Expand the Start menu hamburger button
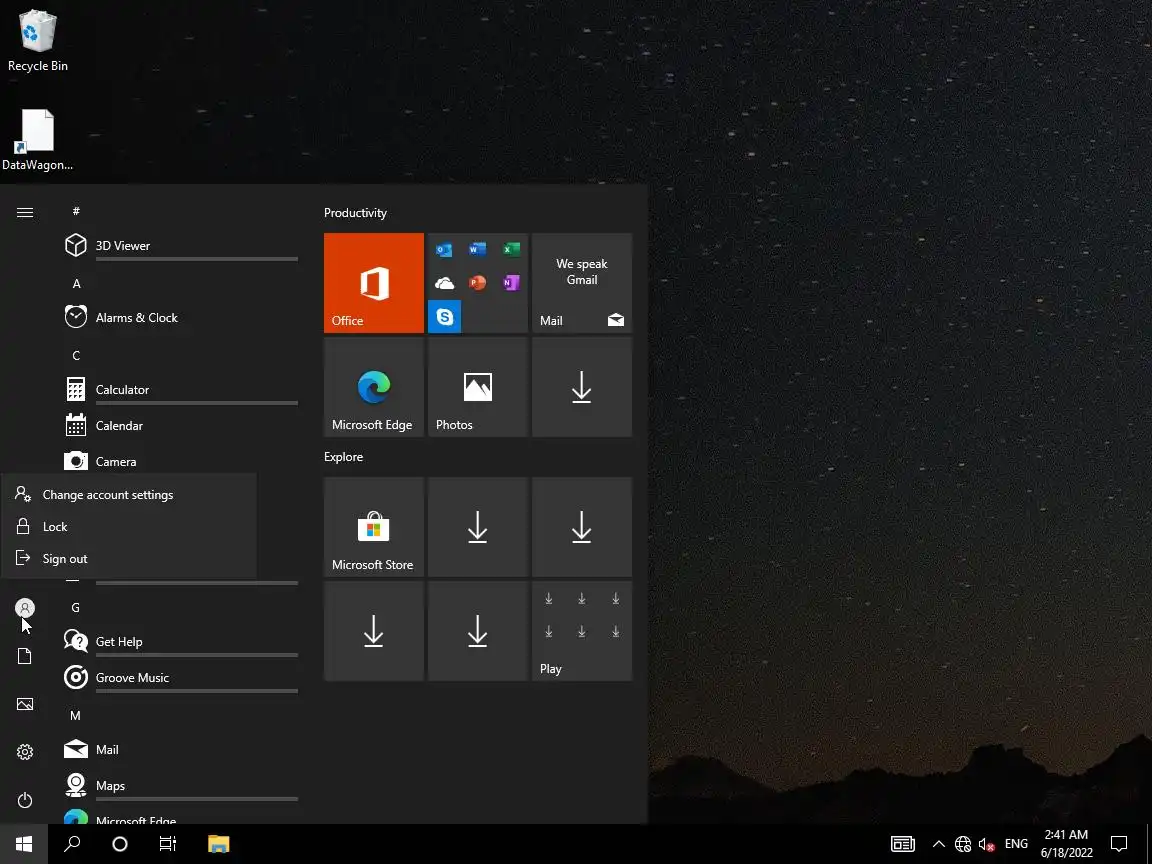 point(25,213)
